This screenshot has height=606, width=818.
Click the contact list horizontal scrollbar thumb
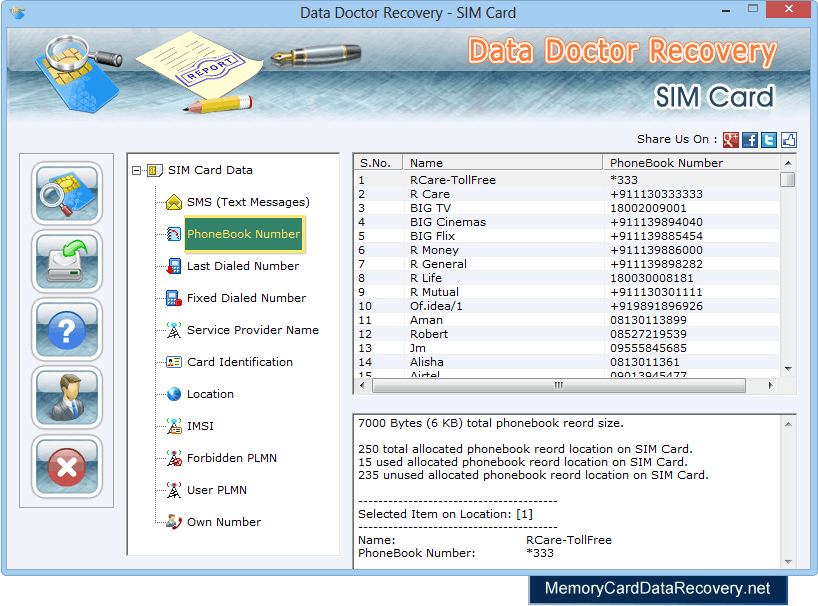point(559,385)
